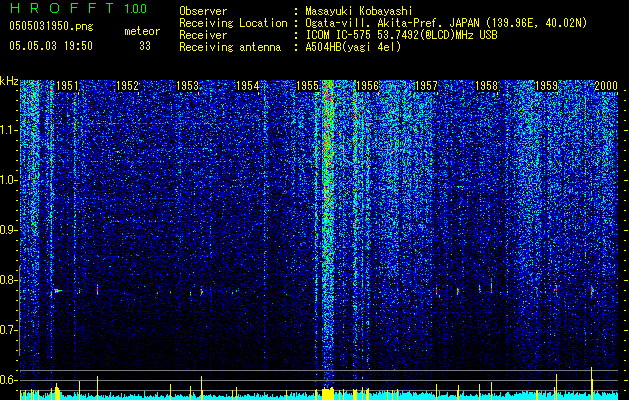Click the HROFFT title text
This screenshot has height=400, width=629.
click(62, 8)
